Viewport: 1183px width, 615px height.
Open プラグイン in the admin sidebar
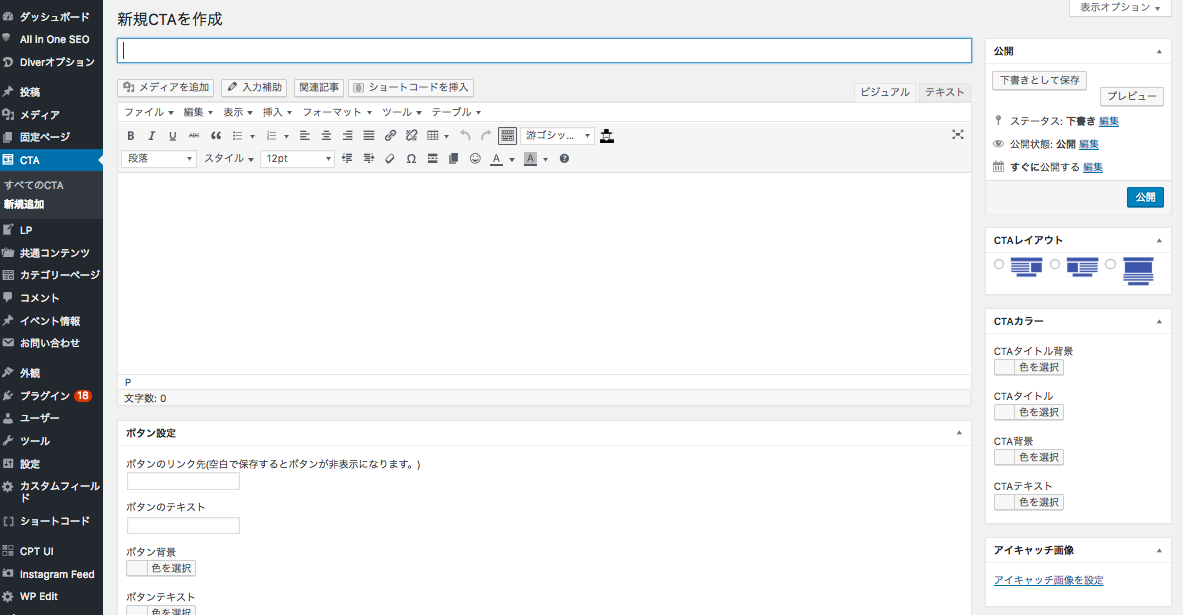(x=51, y=395)
